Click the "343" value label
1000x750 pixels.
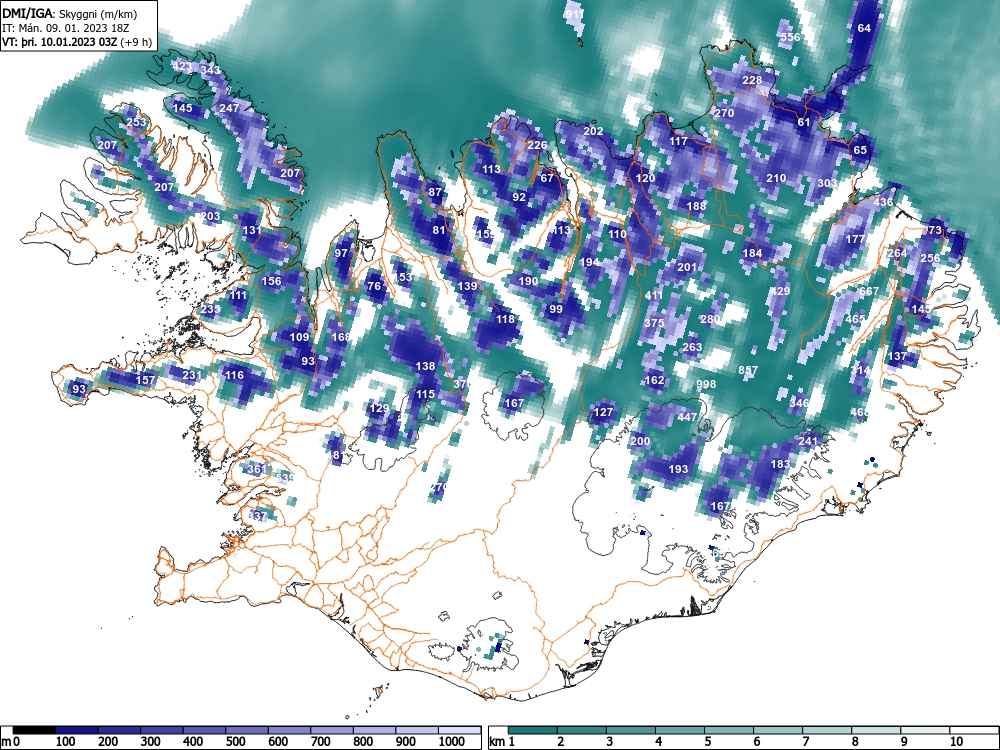pos(210,70)
